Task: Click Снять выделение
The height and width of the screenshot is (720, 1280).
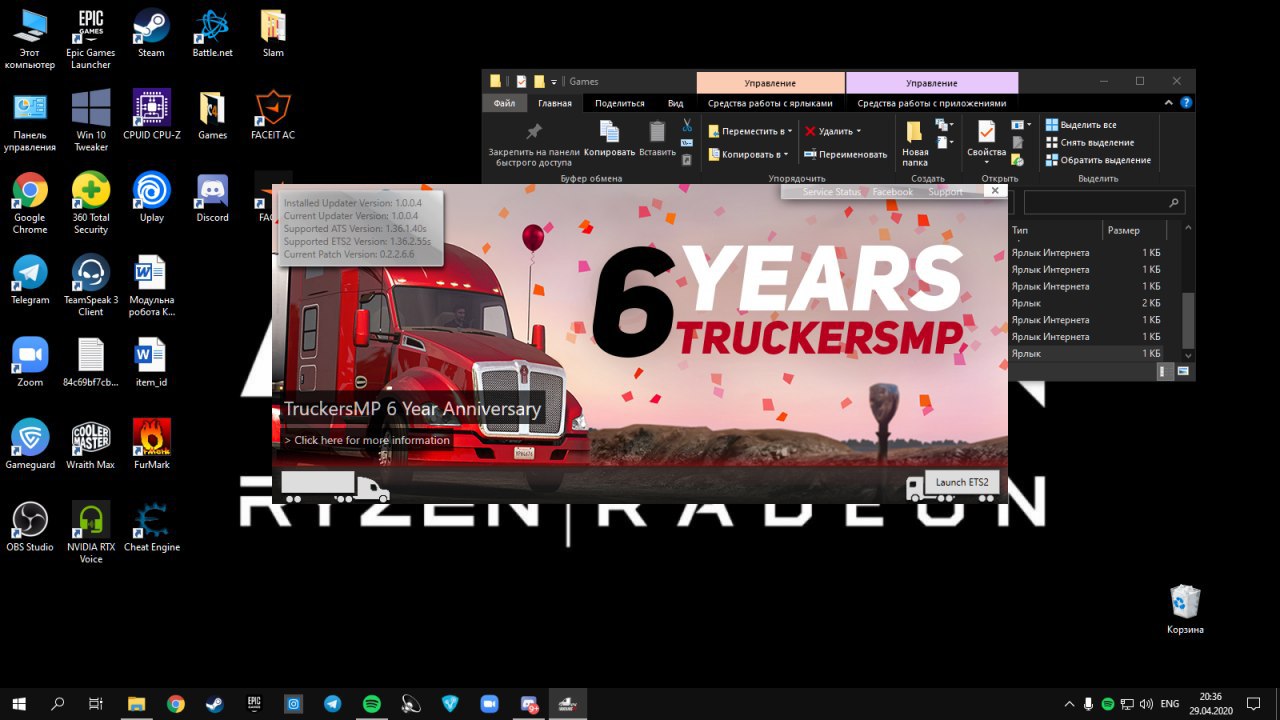Action: 1090,142
